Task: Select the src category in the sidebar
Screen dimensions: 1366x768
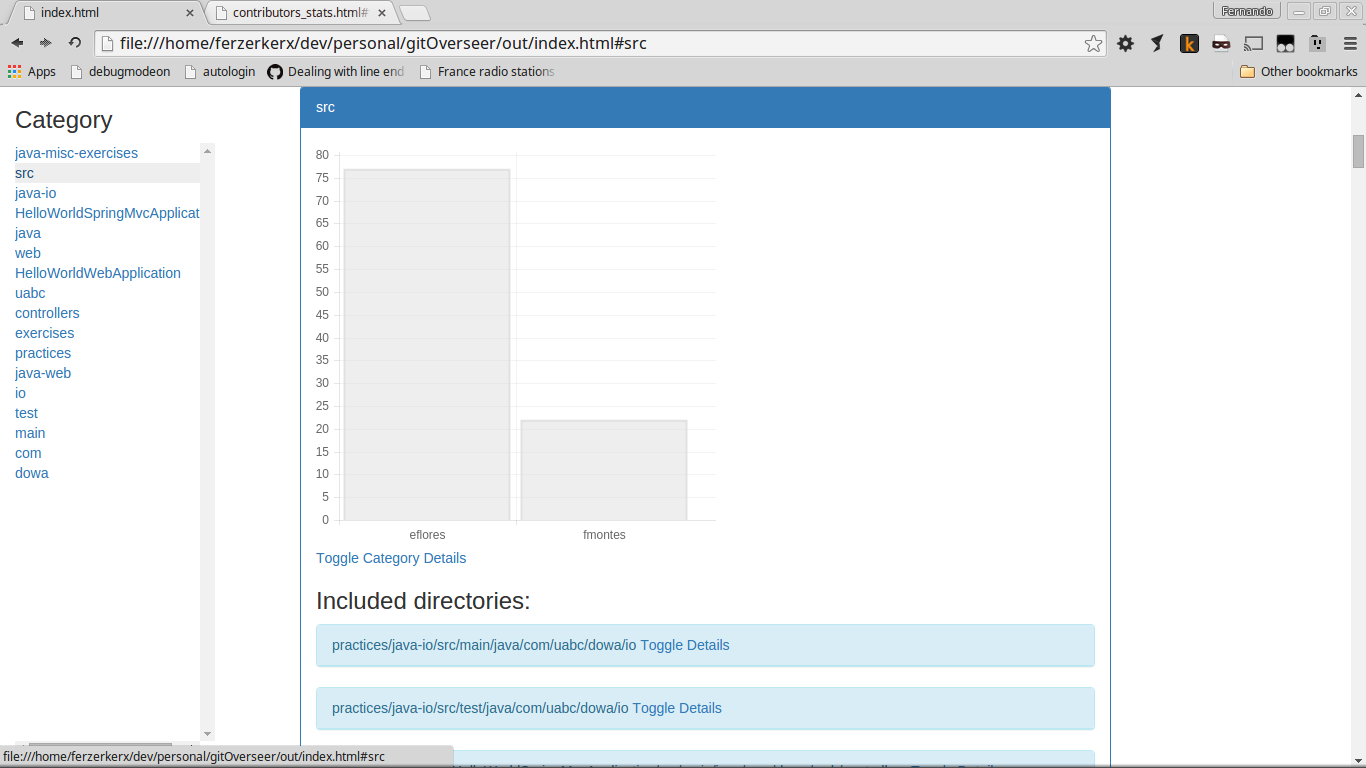Action: 24,173
